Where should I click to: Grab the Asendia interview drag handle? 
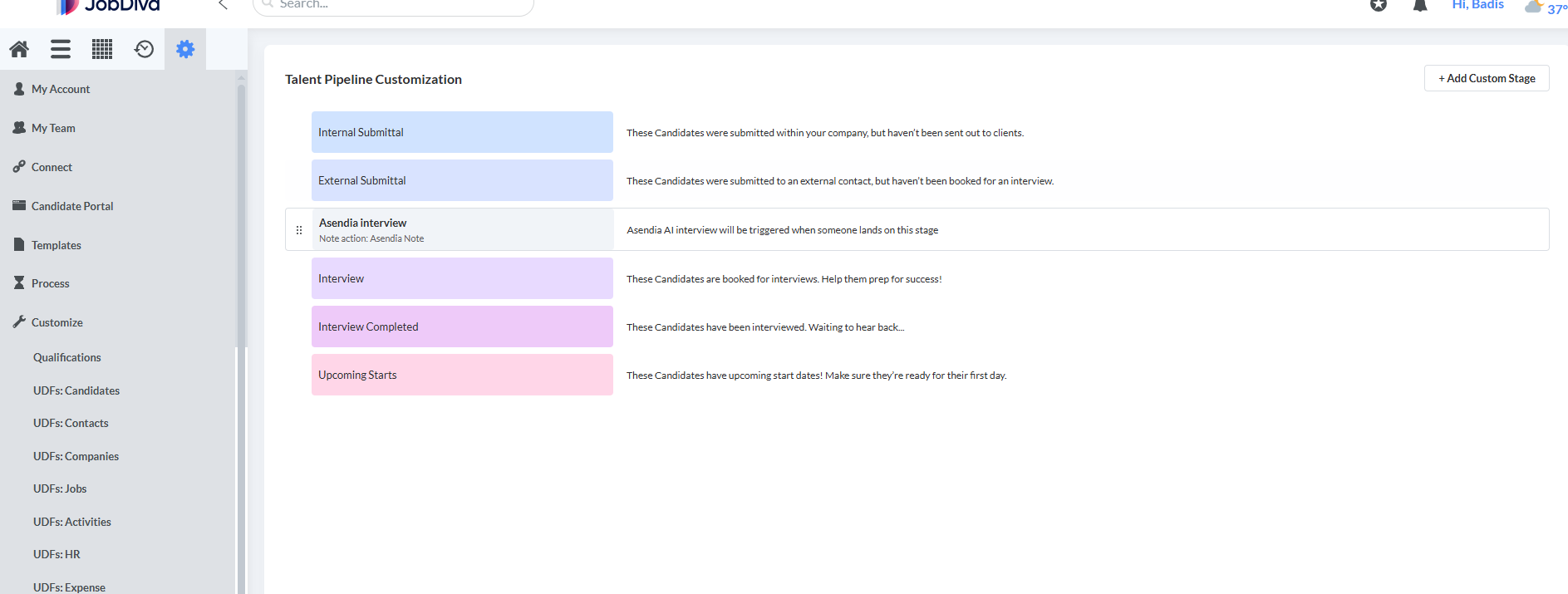pos(299,230)
